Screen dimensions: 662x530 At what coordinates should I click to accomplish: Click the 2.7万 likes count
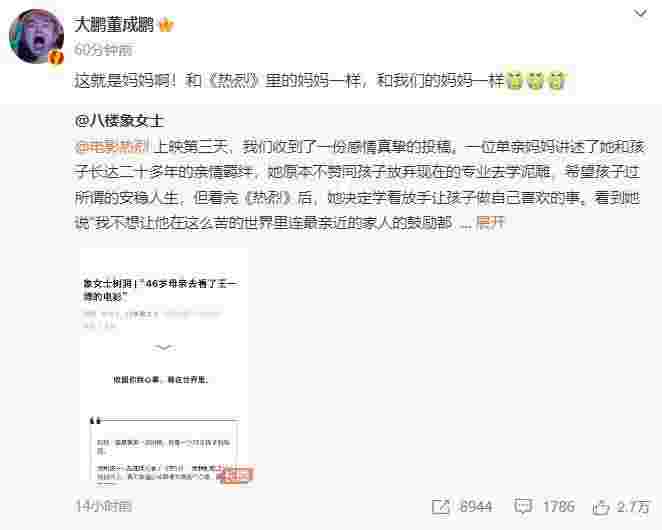pyautogui.click(x=632, y=506)
